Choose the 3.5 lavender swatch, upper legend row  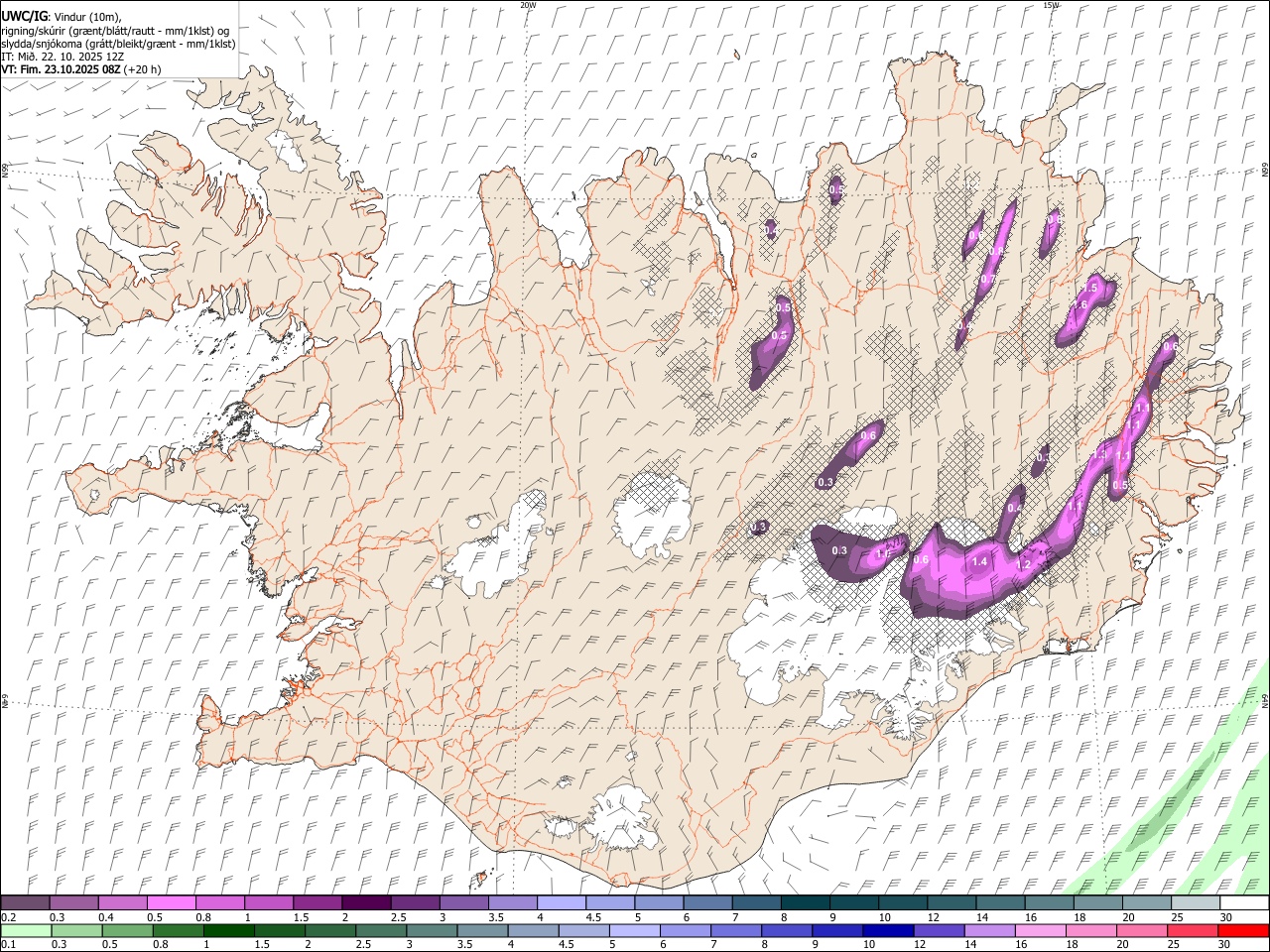pos(512,902)
